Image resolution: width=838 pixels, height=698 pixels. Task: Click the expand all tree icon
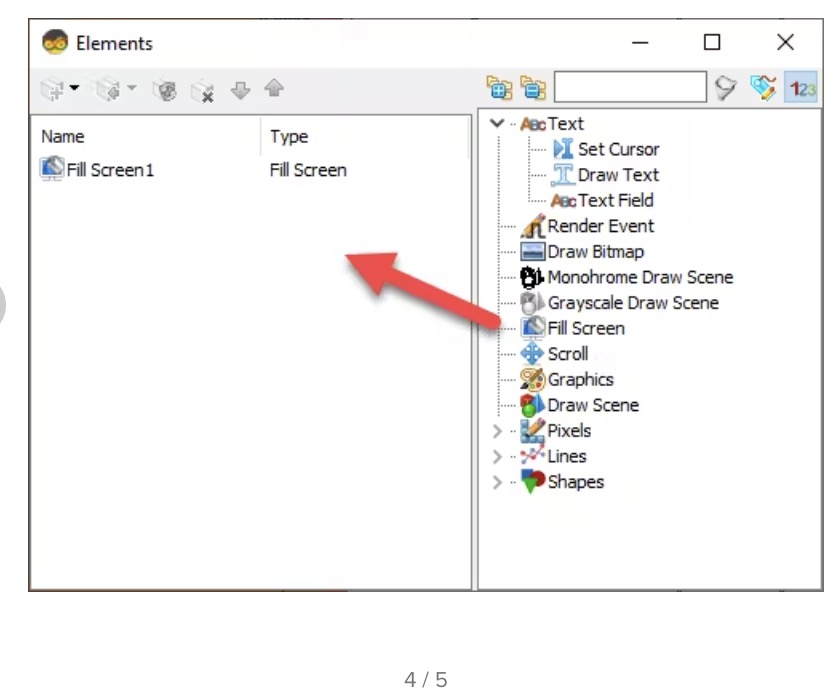click(498, 89)
